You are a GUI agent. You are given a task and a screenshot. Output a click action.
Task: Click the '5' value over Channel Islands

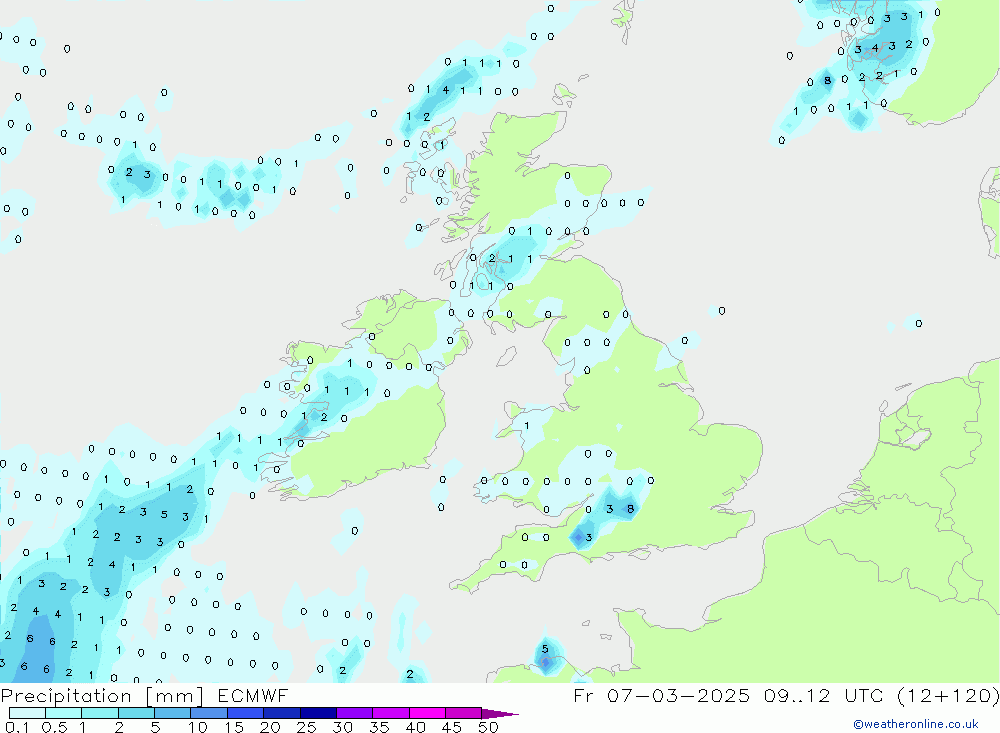pos(545,649)
